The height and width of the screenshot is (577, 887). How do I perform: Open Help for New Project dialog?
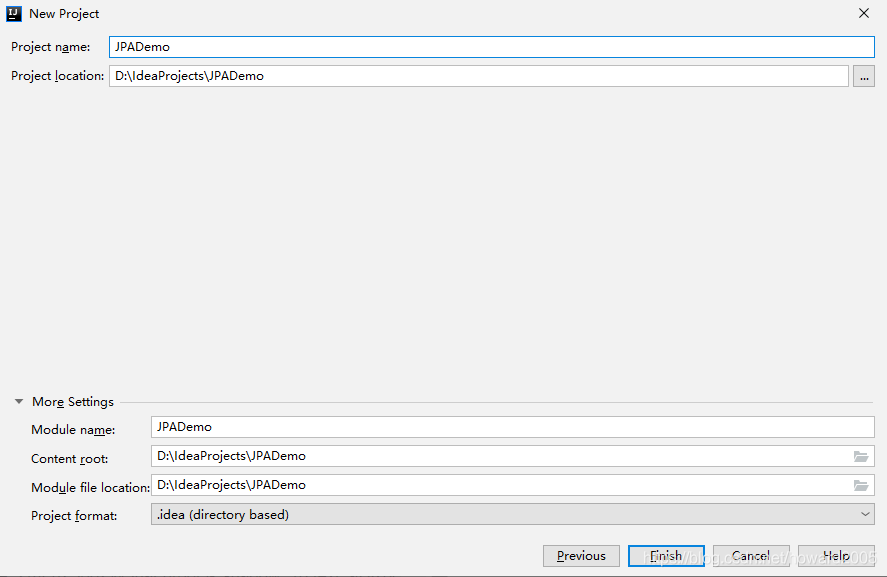pos(836,556)
